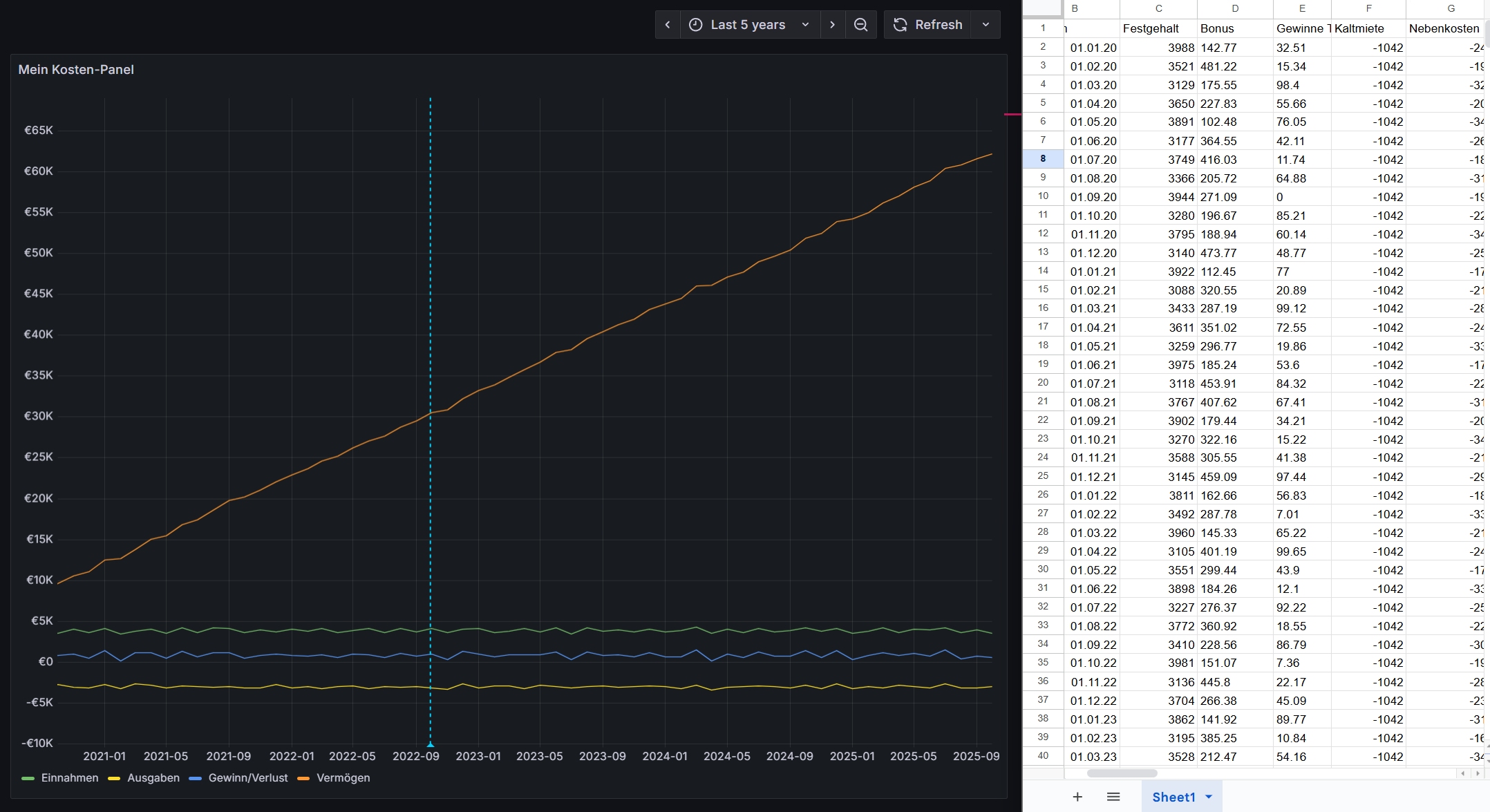Select the Sheet1 tab

coord(1173,797)
